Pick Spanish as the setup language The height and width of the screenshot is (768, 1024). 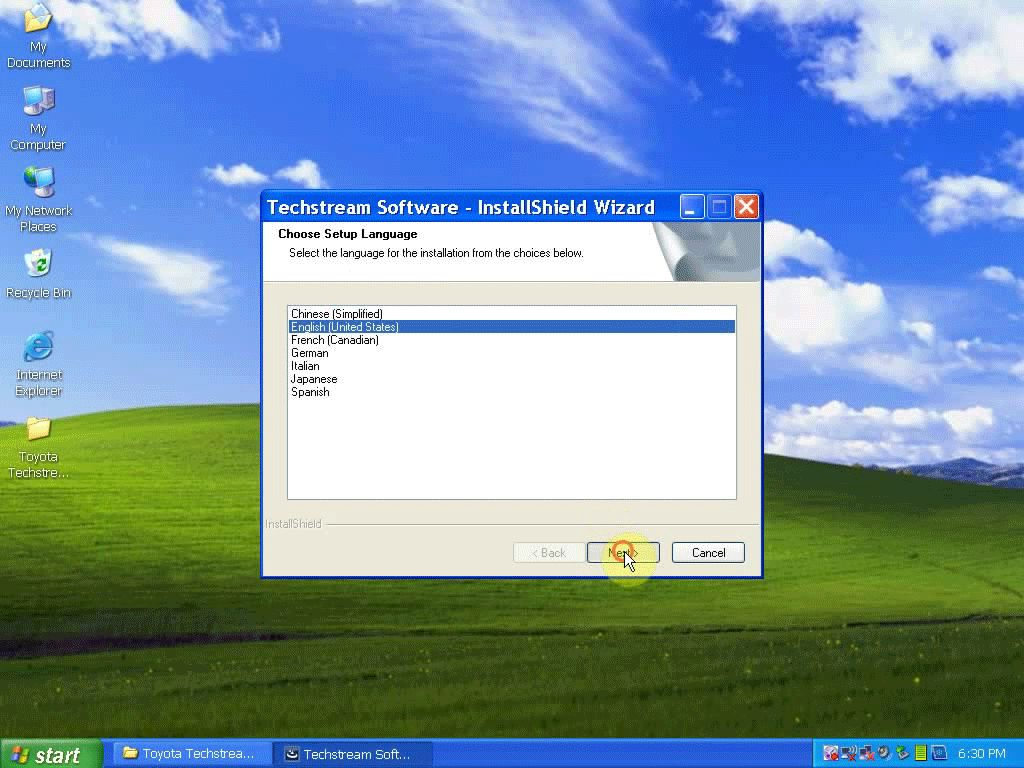click(511, 392)
